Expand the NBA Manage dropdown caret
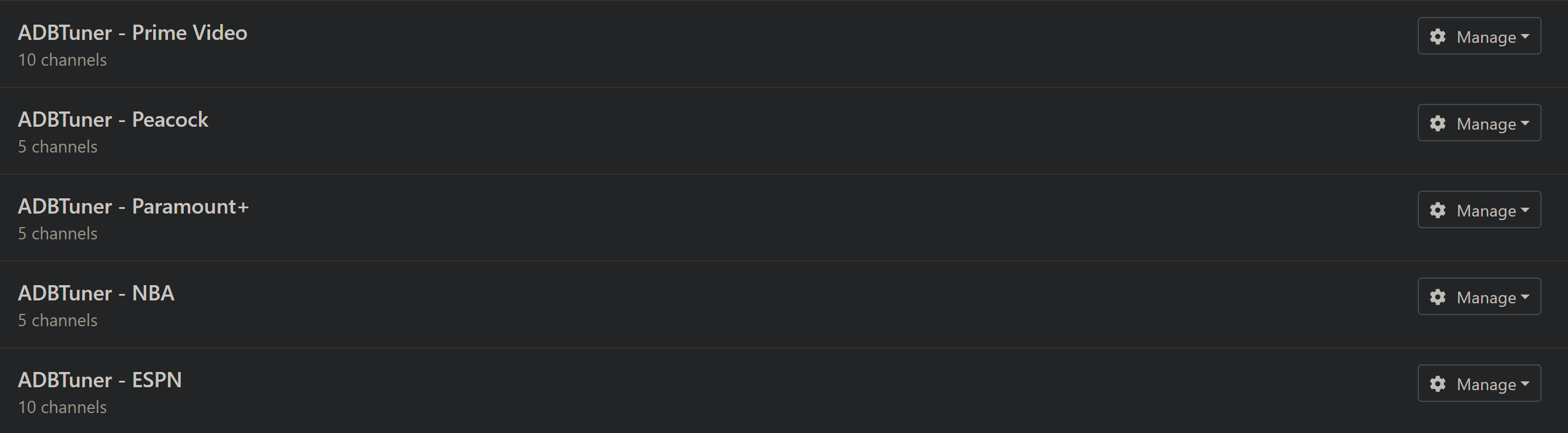The image size is (1568, 433). [1525, 297]
